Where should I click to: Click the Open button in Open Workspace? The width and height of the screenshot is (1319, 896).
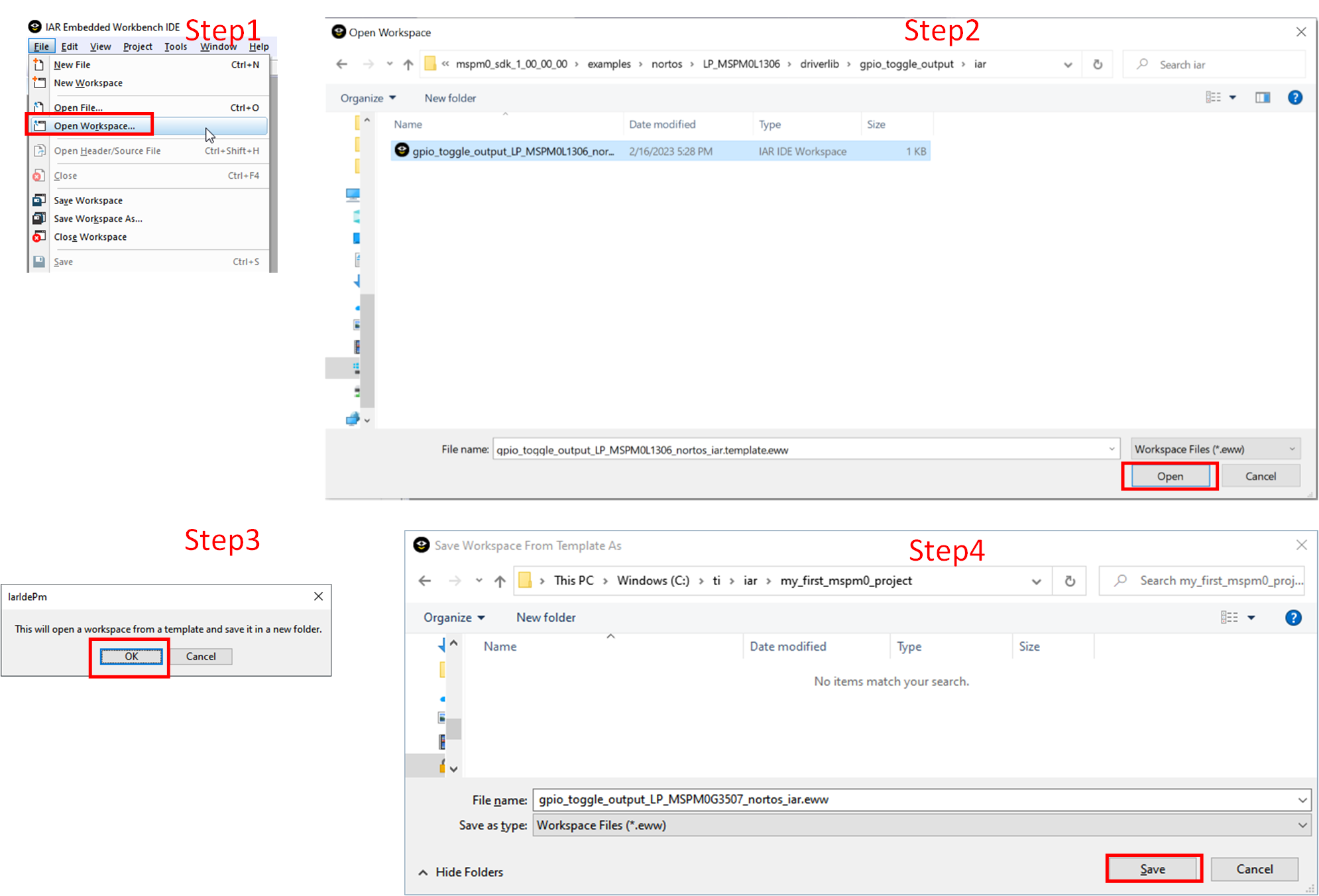1170,476
